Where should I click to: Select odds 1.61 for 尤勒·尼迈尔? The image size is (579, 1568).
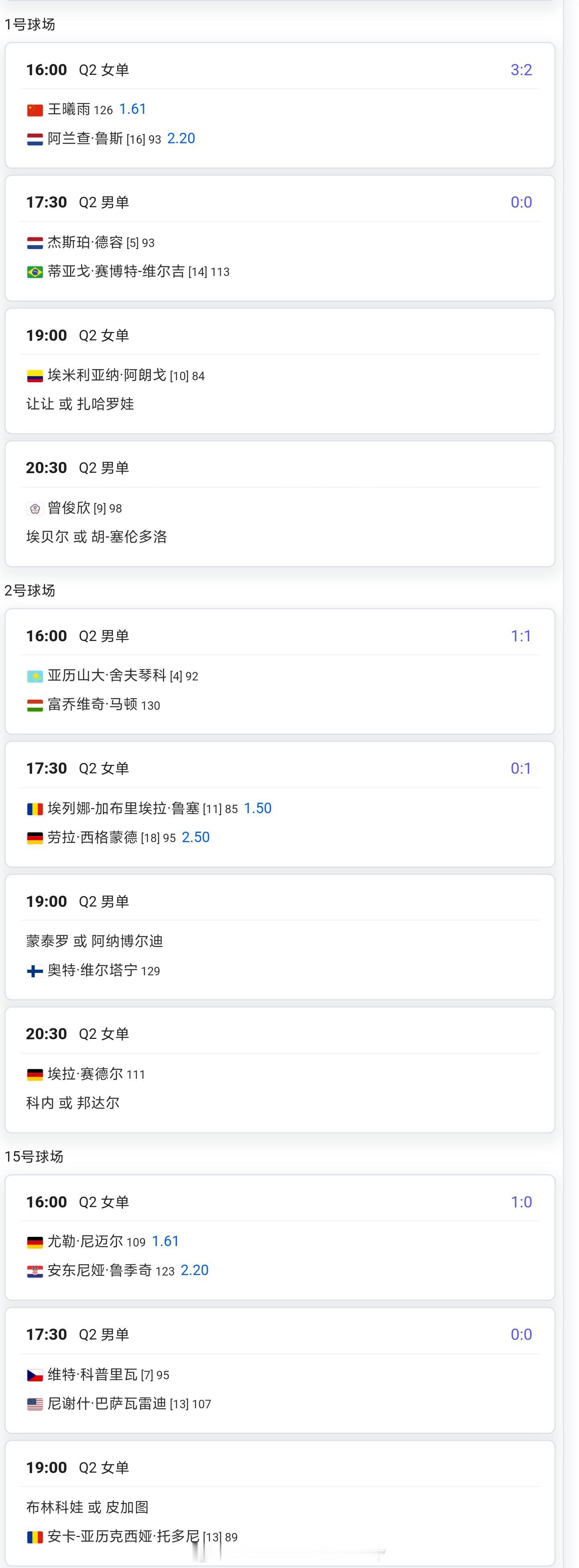(x=165, y=1241)
